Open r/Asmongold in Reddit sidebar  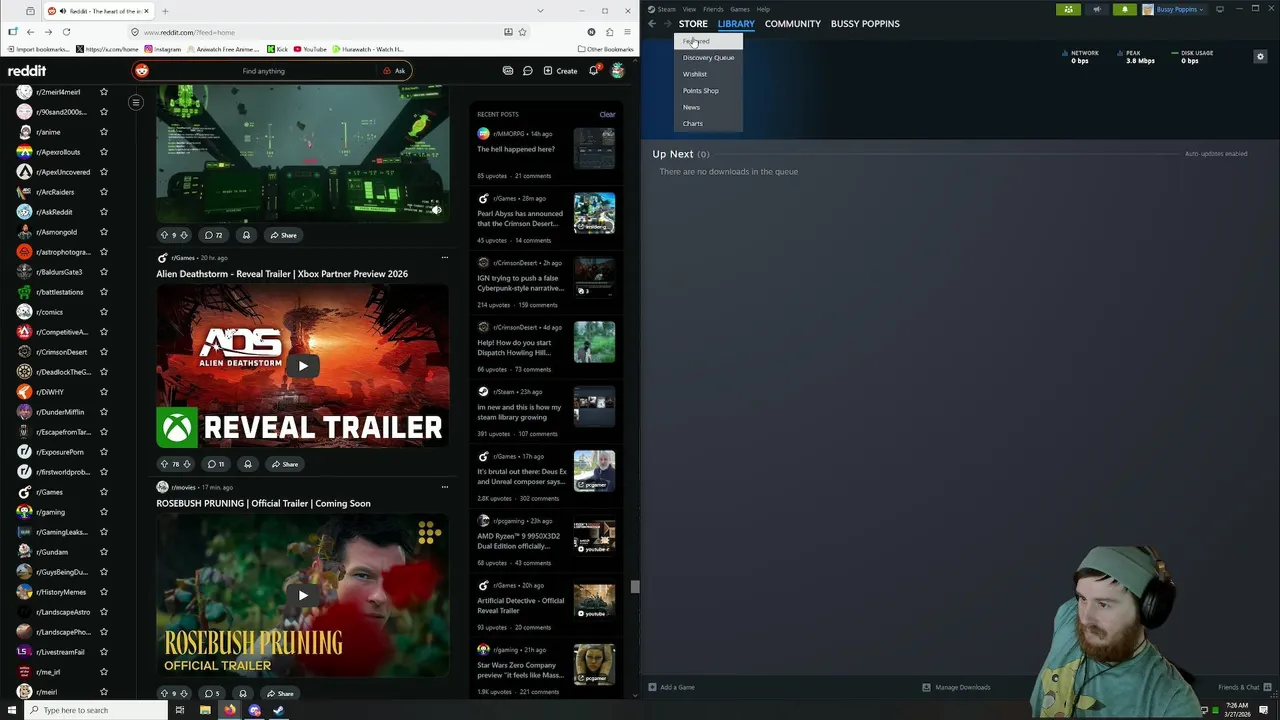[x=56, y=232]
